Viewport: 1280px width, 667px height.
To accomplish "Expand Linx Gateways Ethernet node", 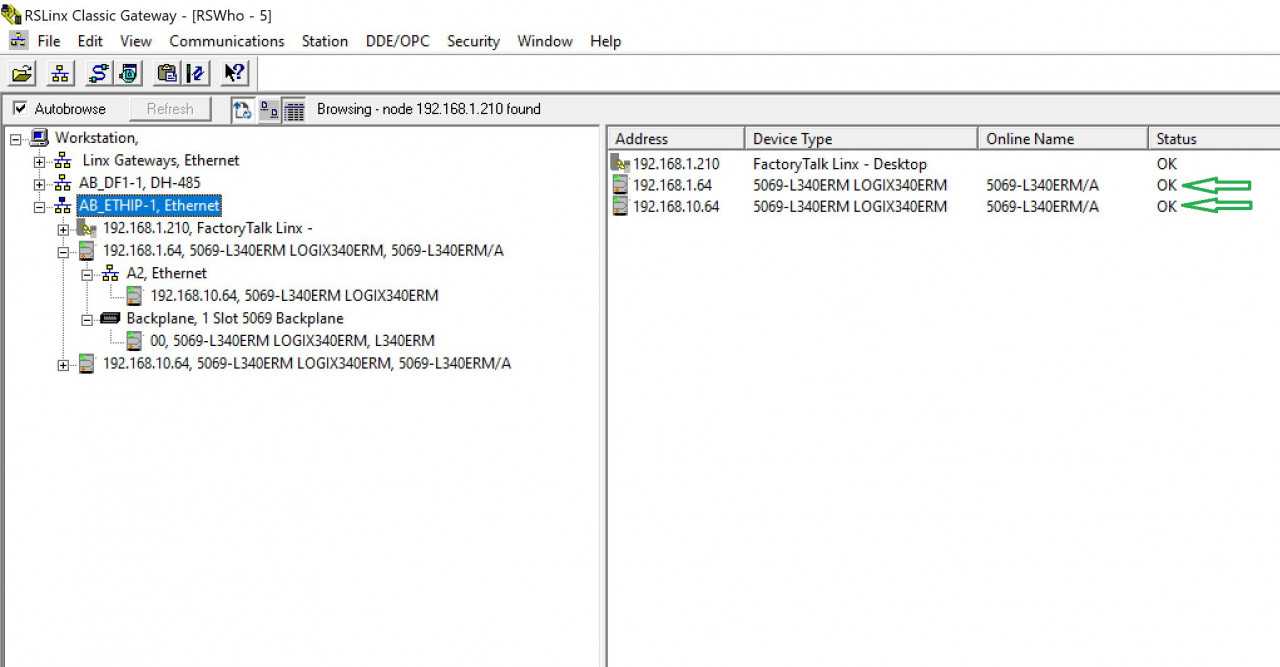I will (x=39, y=161).
